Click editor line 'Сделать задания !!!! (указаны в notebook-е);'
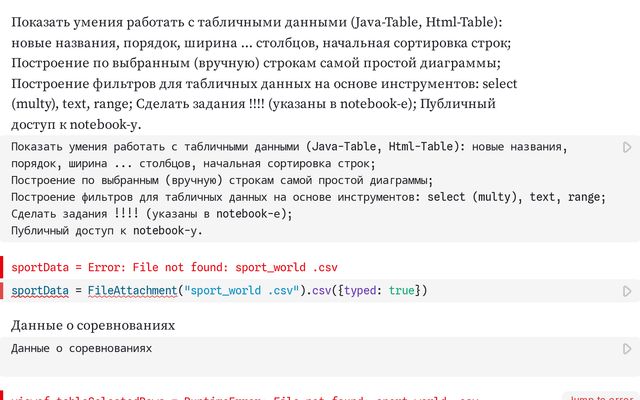Viewport: 640px width, 400px height. coord(152,214)
